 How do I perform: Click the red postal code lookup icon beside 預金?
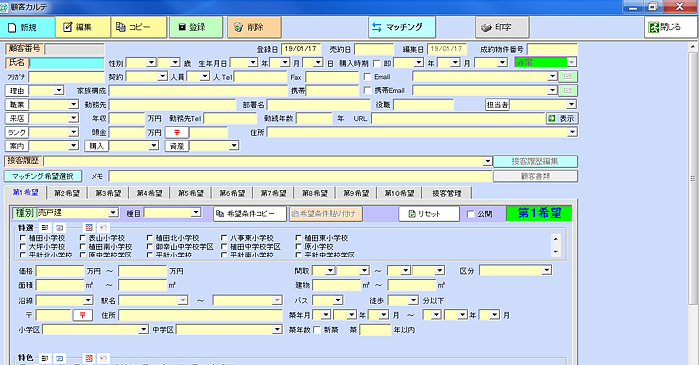pyautogui.click(x=177, y=133)
